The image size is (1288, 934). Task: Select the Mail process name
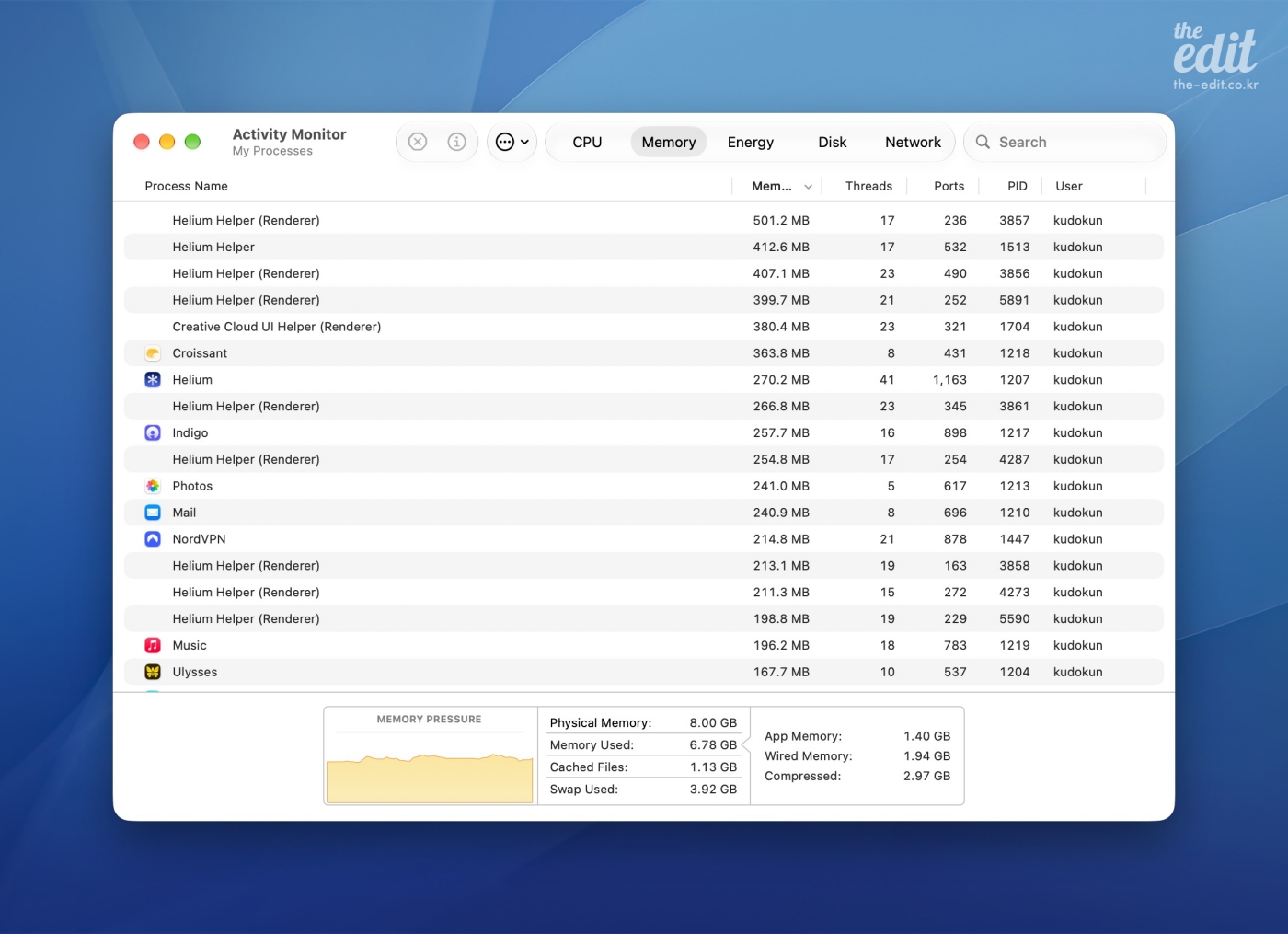coord(184,513)
